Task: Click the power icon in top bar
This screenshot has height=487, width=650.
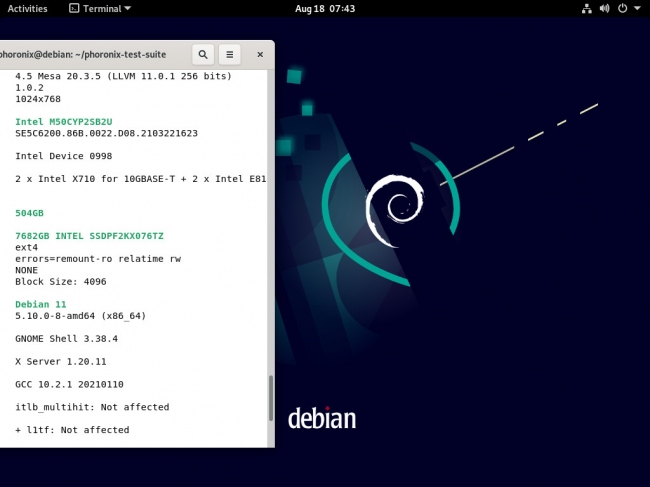Action: tap(622, 8)
